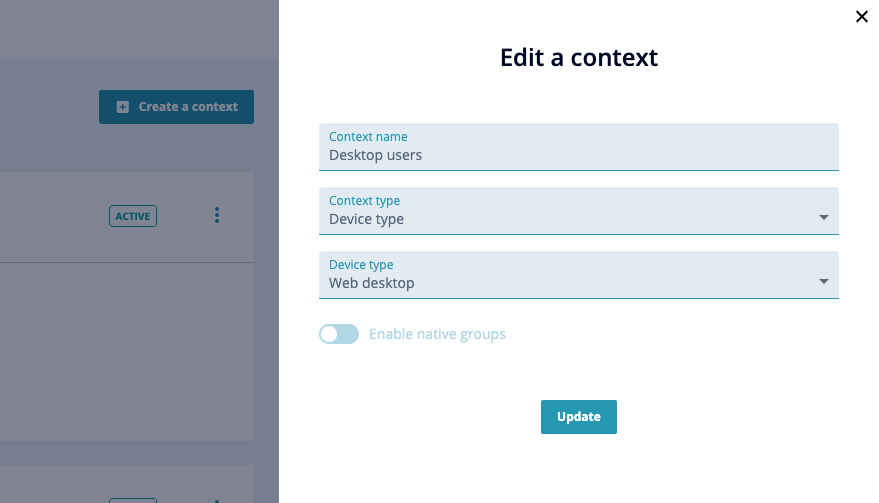Click the partially visible badge in second card
This screenshot has height=503, width=879.
click(133, 500)
